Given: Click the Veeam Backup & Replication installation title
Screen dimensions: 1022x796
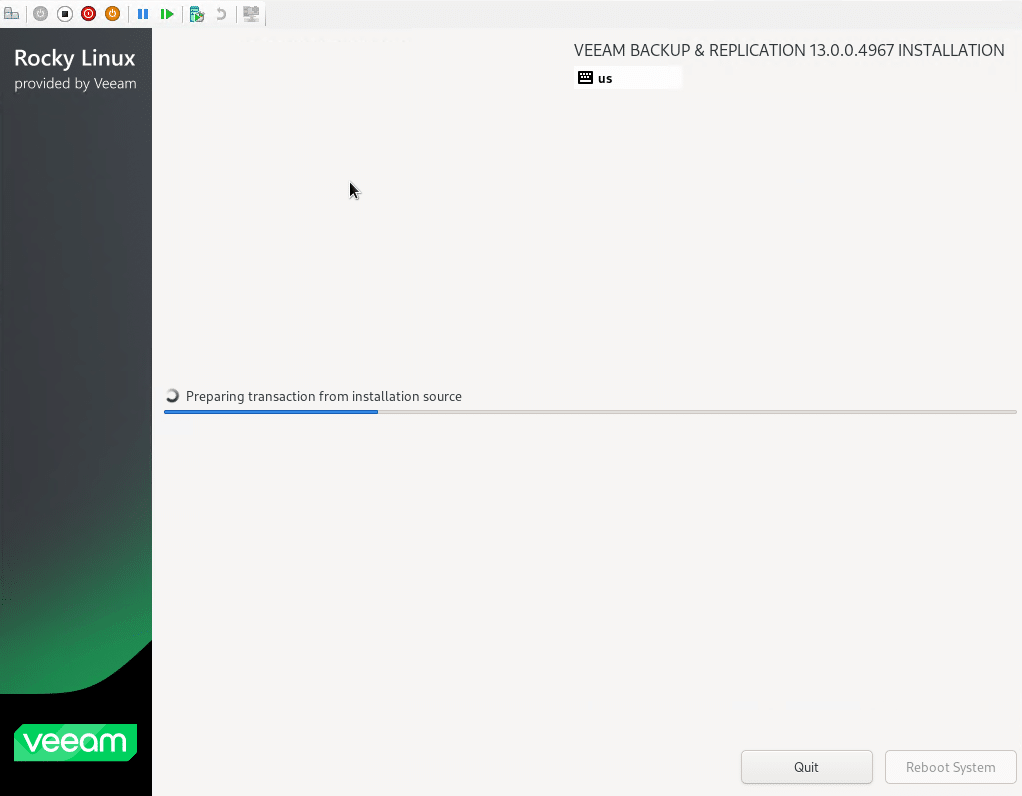Looking at the screenshot, I should pyautogui.click(x=789, y=50).
